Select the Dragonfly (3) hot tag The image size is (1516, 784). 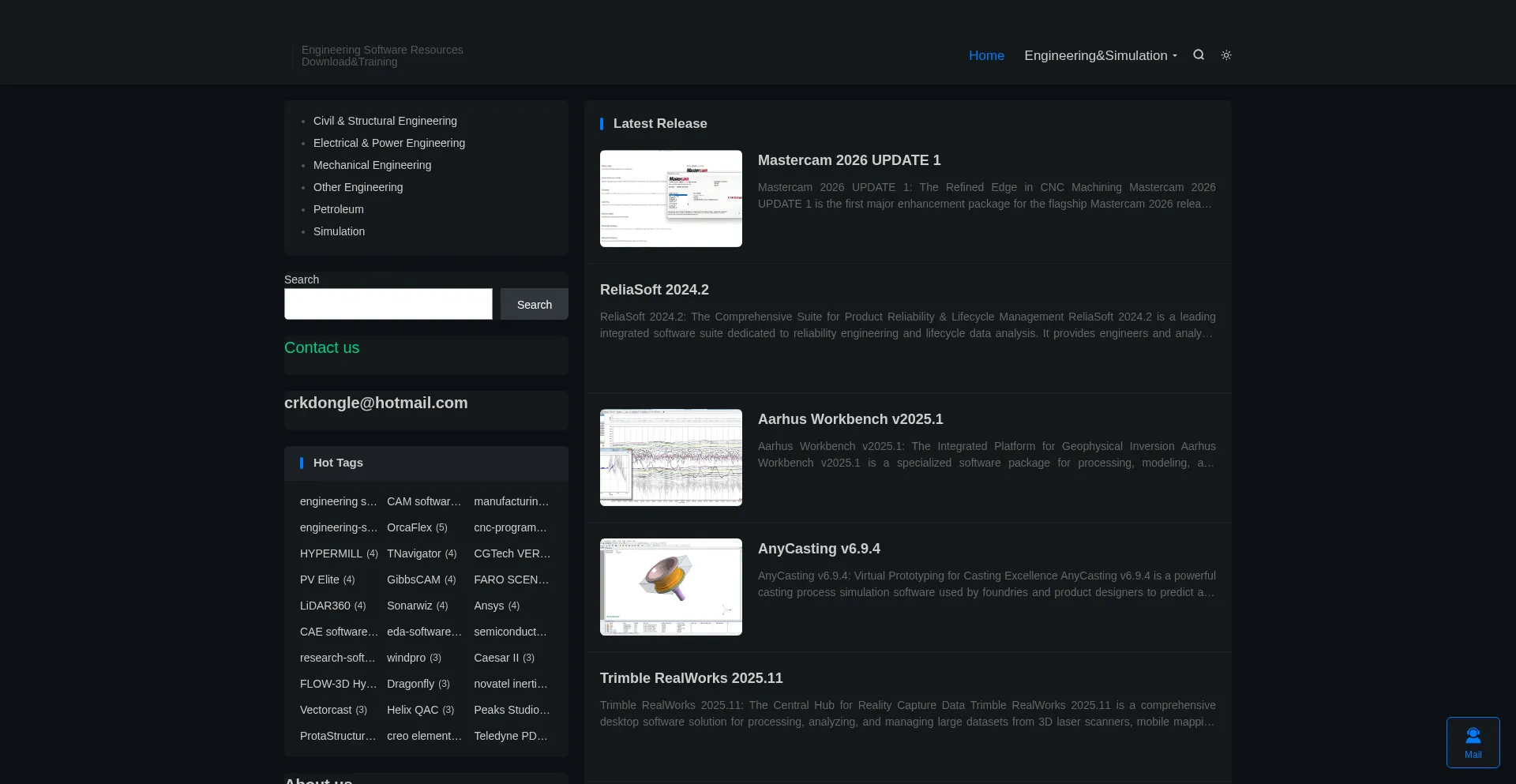(418, 684)
